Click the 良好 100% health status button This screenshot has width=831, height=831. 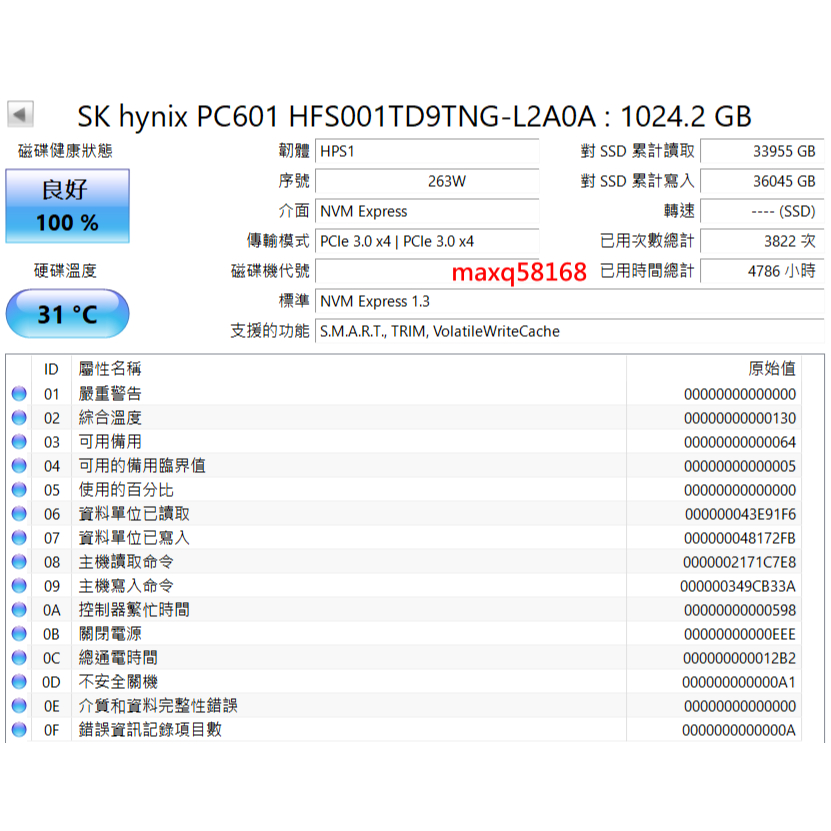[67, 206]
